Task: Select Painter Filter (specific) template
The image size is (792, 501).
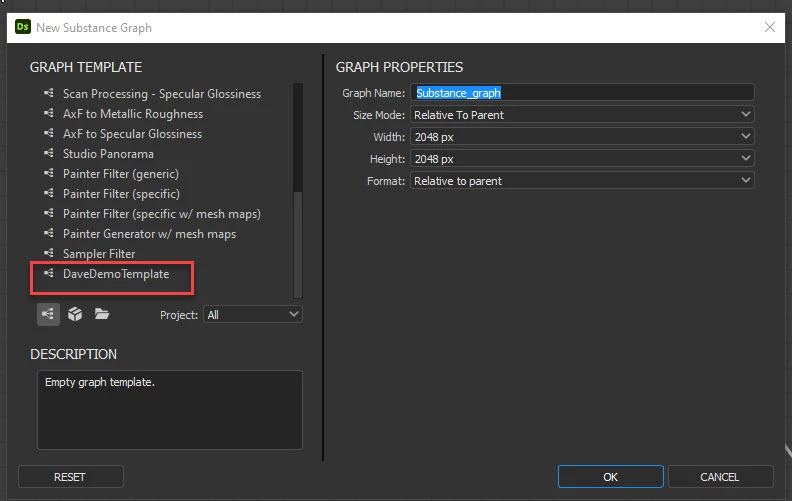Action: [121, 194]
